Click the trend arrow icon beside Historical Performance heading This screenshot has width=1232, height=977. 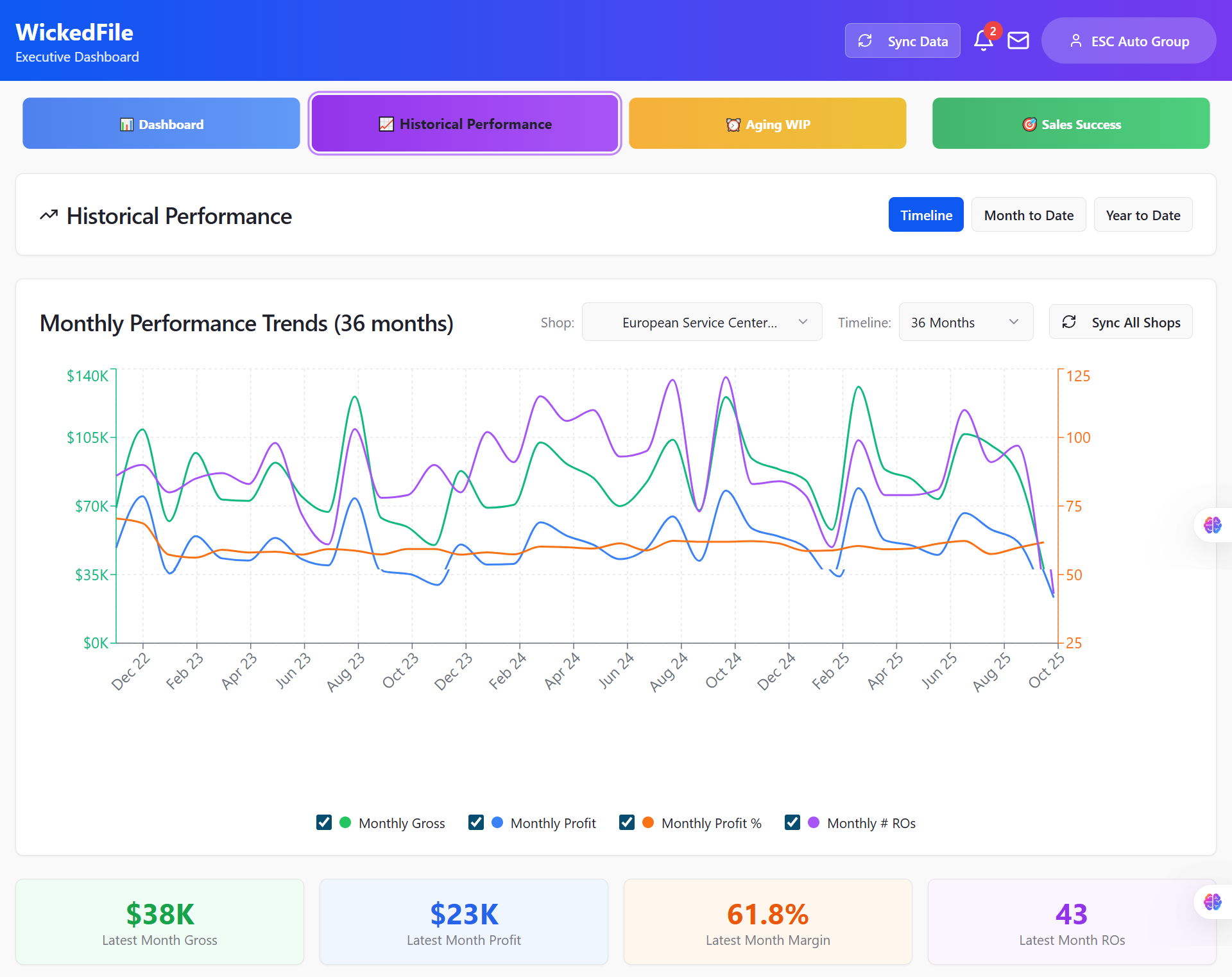point(49,216)
